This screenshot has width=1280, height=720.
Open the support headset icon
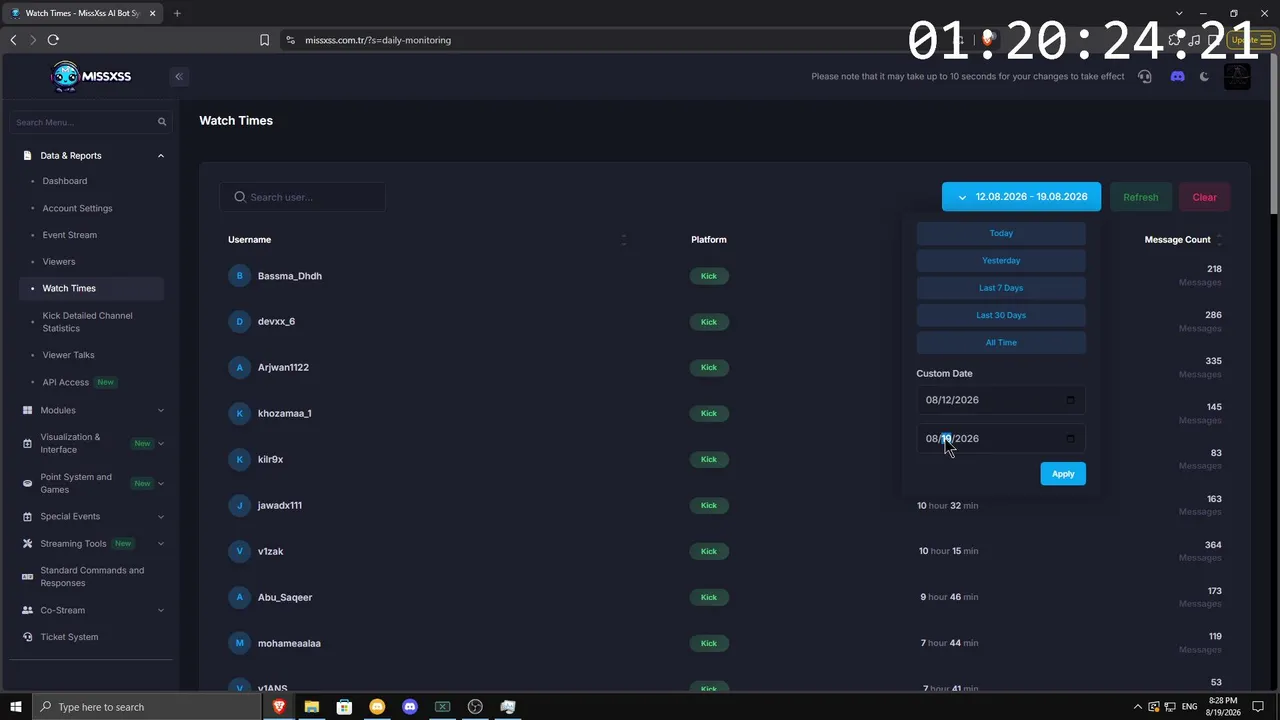1145,76
